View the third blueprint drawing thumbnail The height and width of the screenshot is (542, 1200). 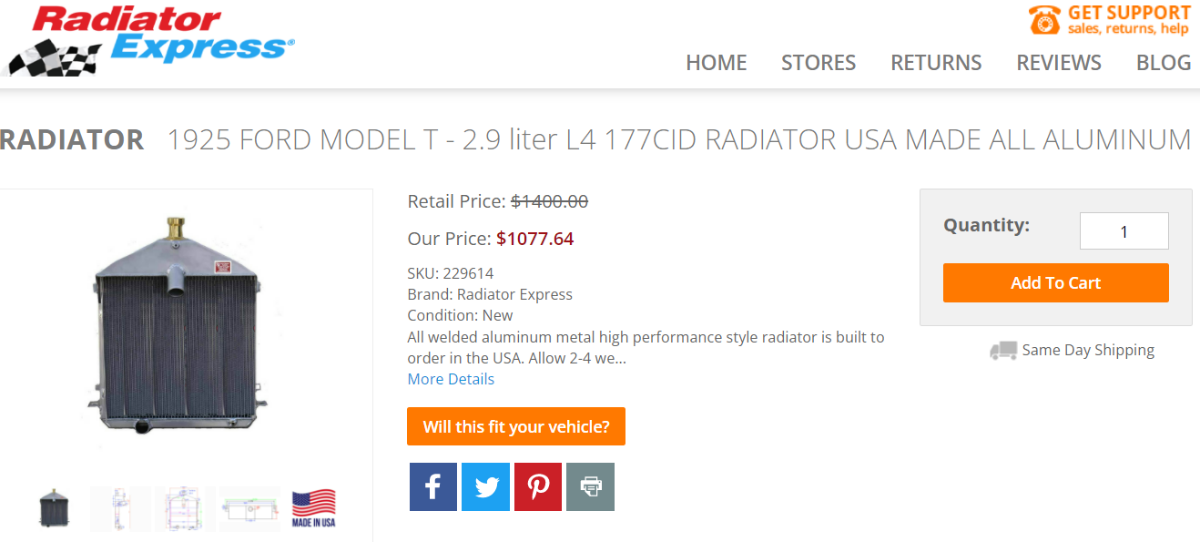pyautogui.click(x=185, y=508)
